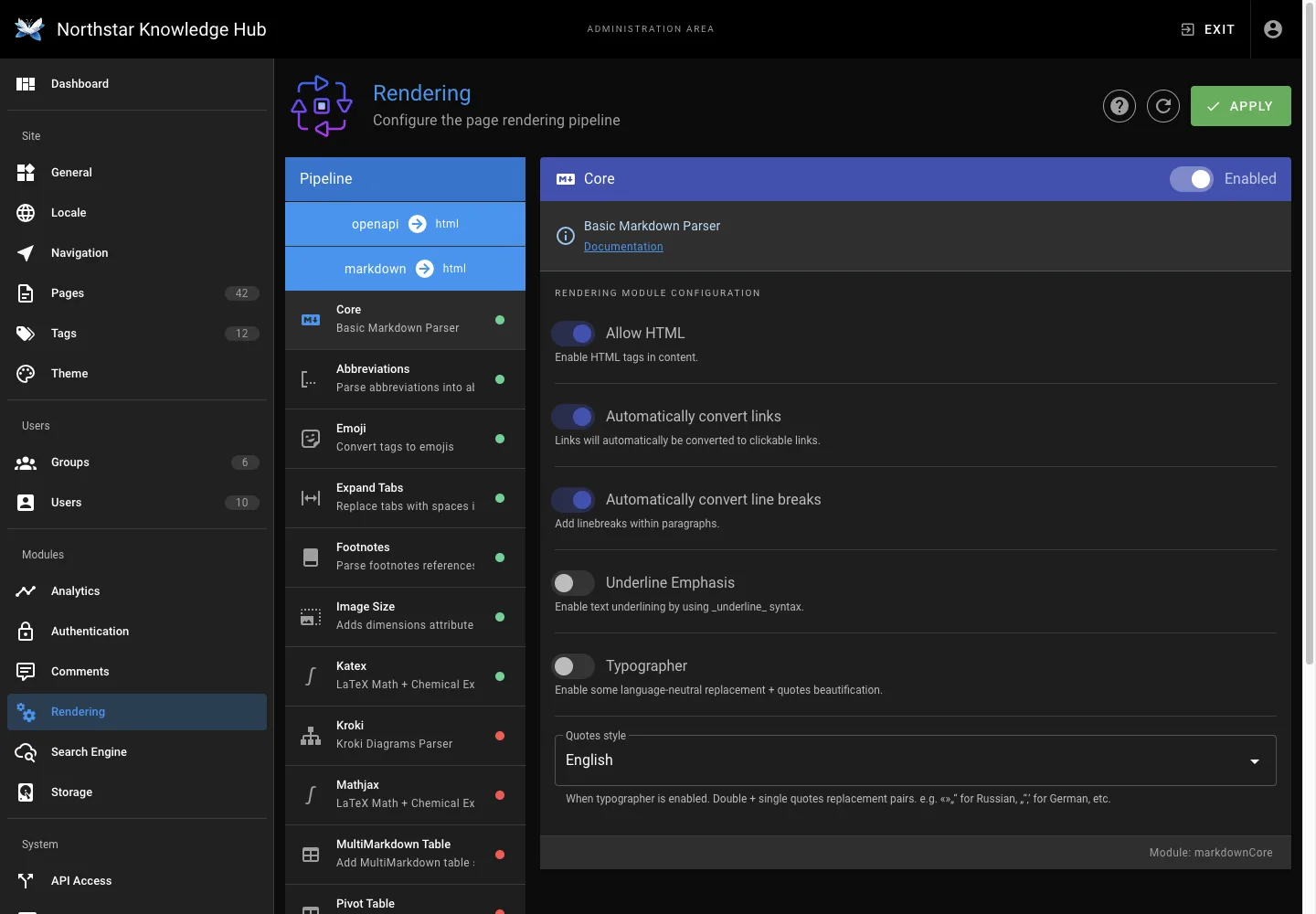The height and width of the screenshot is (914, 1316).
Task: Click the help question mark icon
Action: (1120, 106)
